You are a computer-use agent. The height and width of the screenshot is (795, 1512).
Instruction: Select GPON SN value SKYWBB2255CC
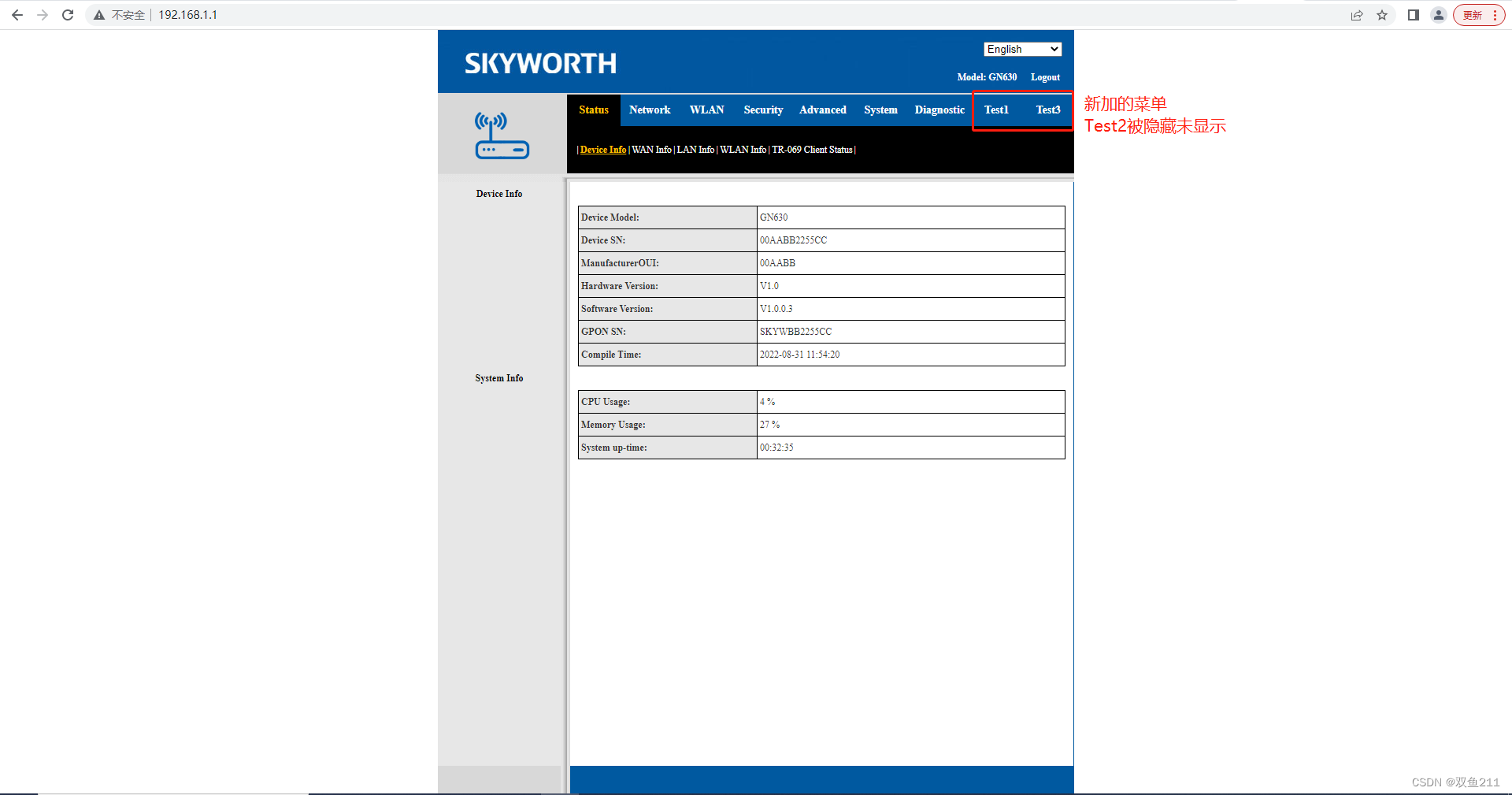pyautogui.click(x=795, y=332)
